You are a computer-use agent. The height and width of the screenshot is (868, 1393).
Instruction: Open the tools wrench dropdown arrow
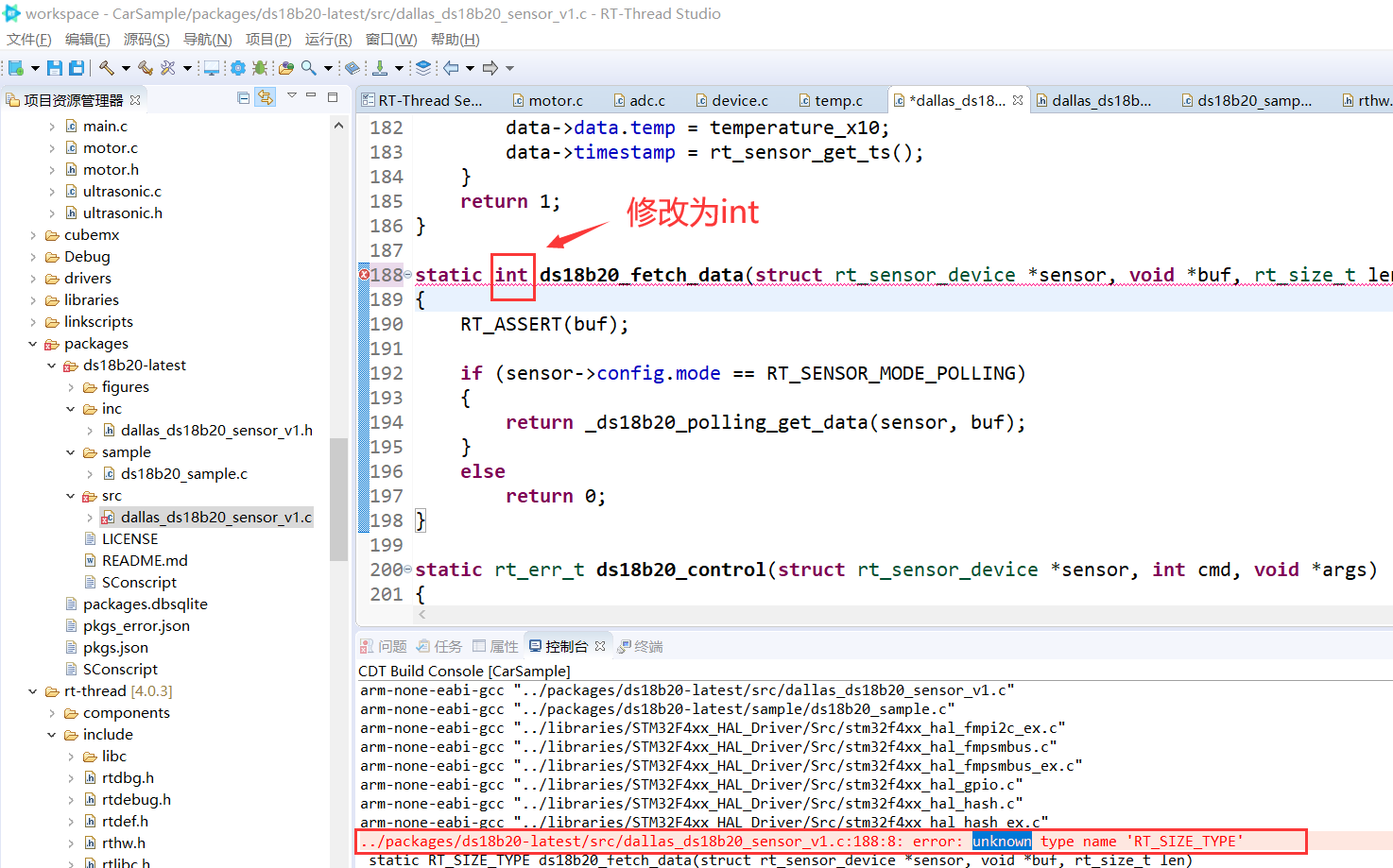pos(187,68)
